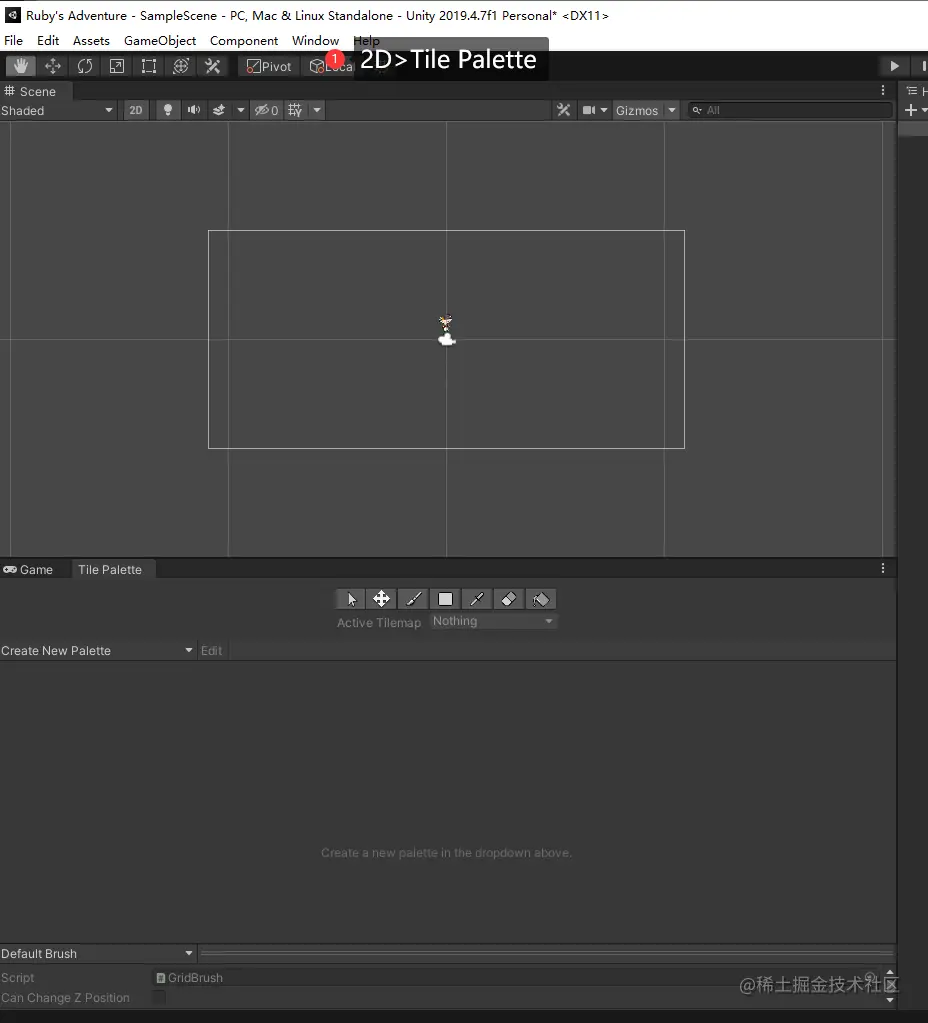The height and width of the screenshot is (1023, 928).
Task: Open custom editor tools in main toolbar
Action: 213,66
